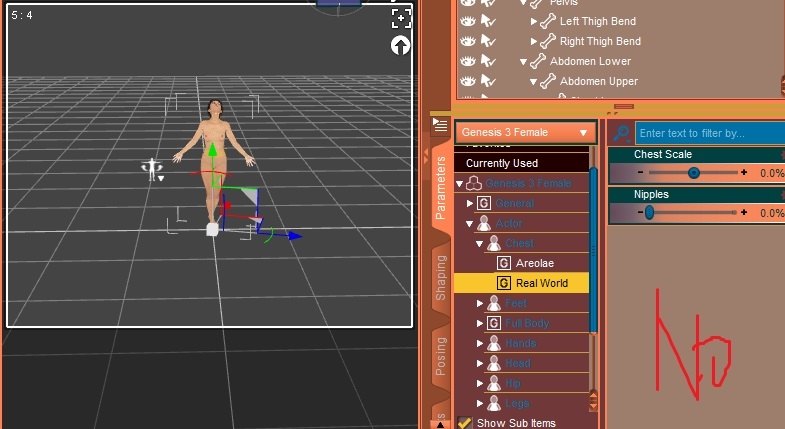The image size is (785, 429).
Task: Click the Chest Scale slider handle
Action: pyautogui.click(x=693, y=173)
